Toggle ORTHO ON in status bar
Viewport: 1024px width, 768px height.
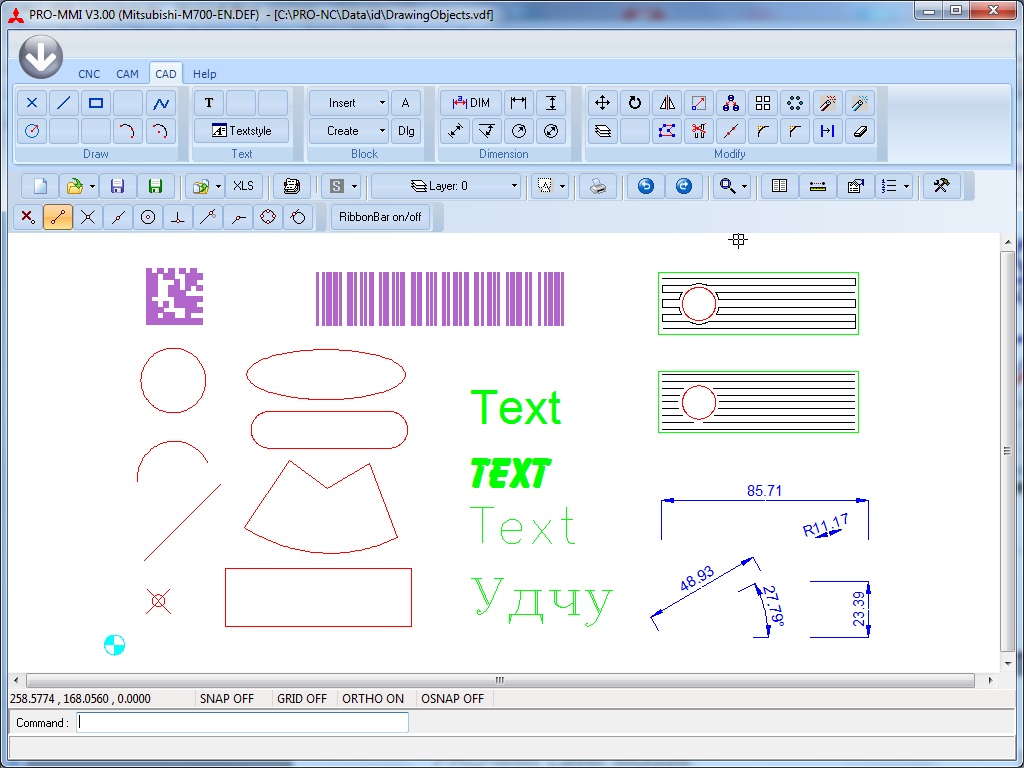click(373, 699)
